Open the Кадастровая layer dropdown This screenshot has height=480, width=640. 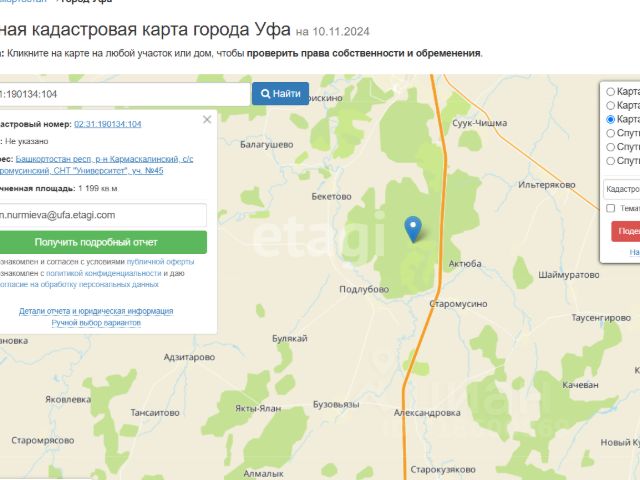(622, 189)
